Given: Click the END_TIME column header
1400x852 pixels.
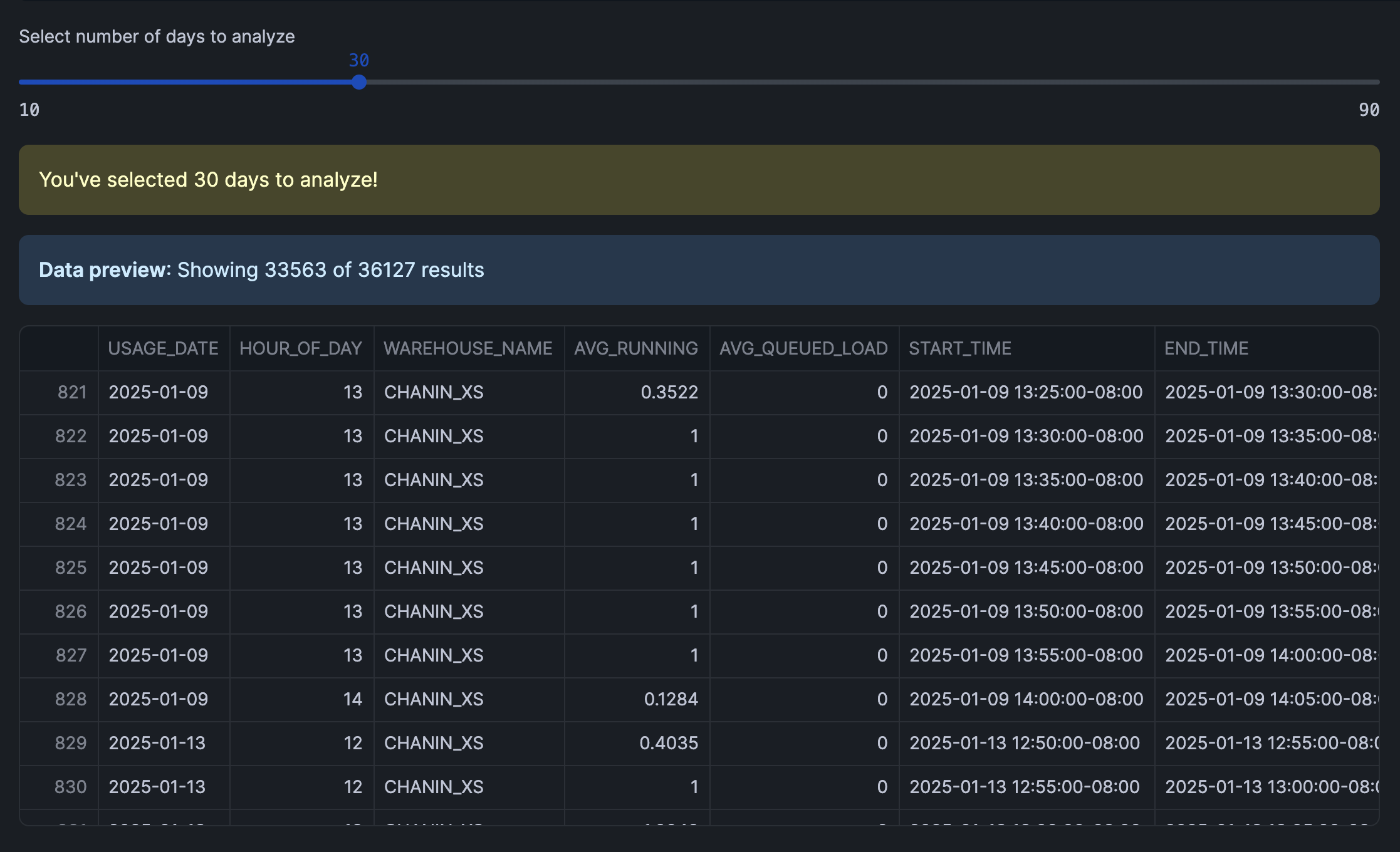Looking at the screenshot, I should (1206, 348).
